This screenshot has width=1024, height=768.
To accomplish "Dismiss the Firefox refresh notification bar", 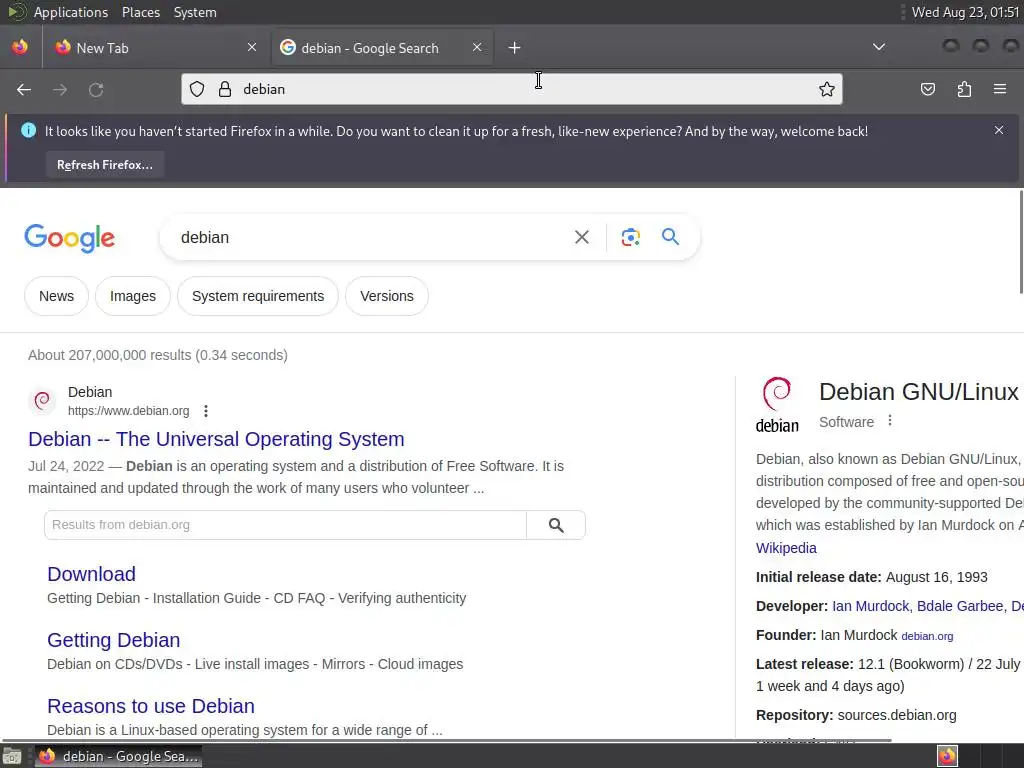I will (x=999, y=130).
